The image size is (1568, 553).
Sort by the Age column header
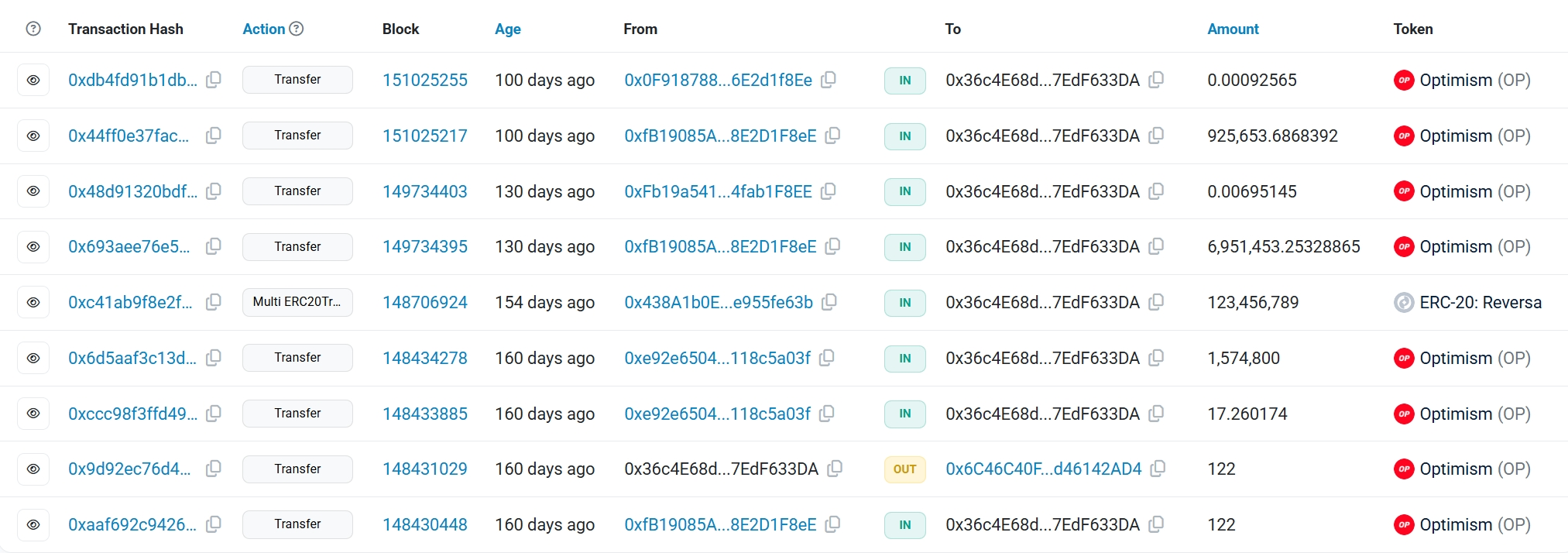(x=508, y=29)
